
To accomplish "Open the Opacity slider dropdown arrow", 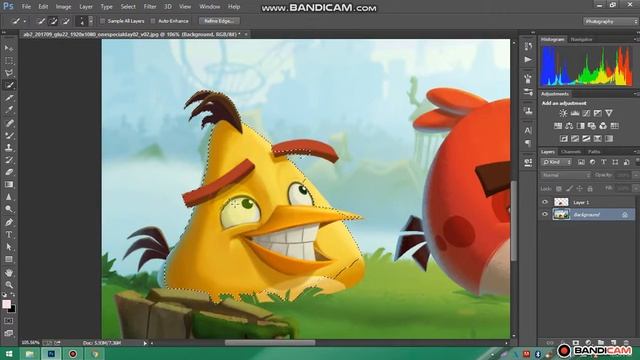I will (x=636, y=175).
